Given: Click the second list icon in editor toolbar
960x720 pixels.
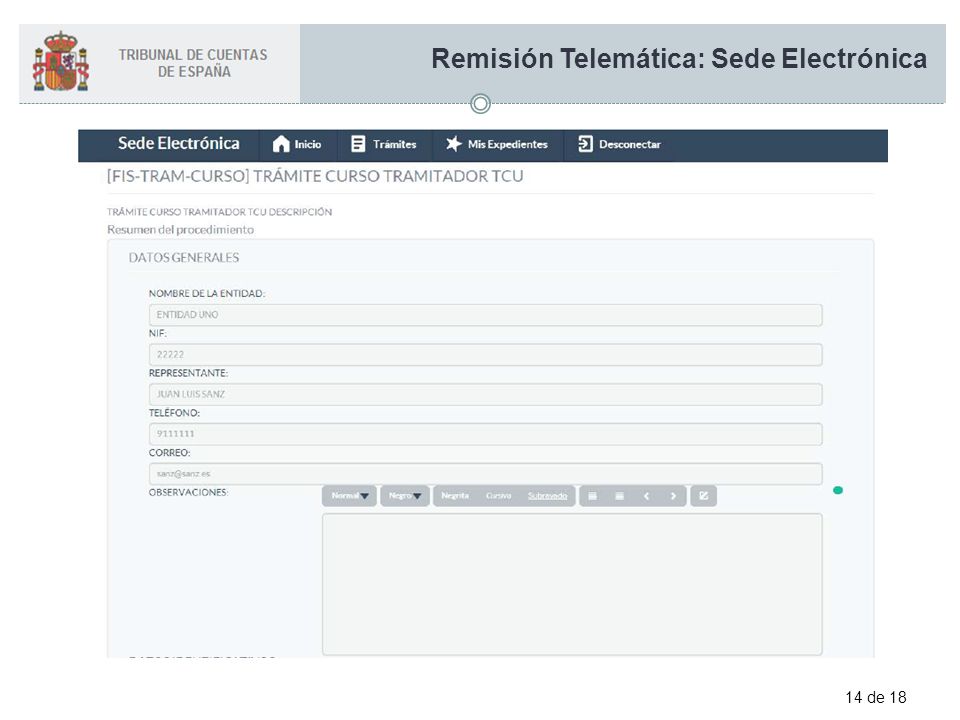Looking at the screenshot, I should 620,496.
